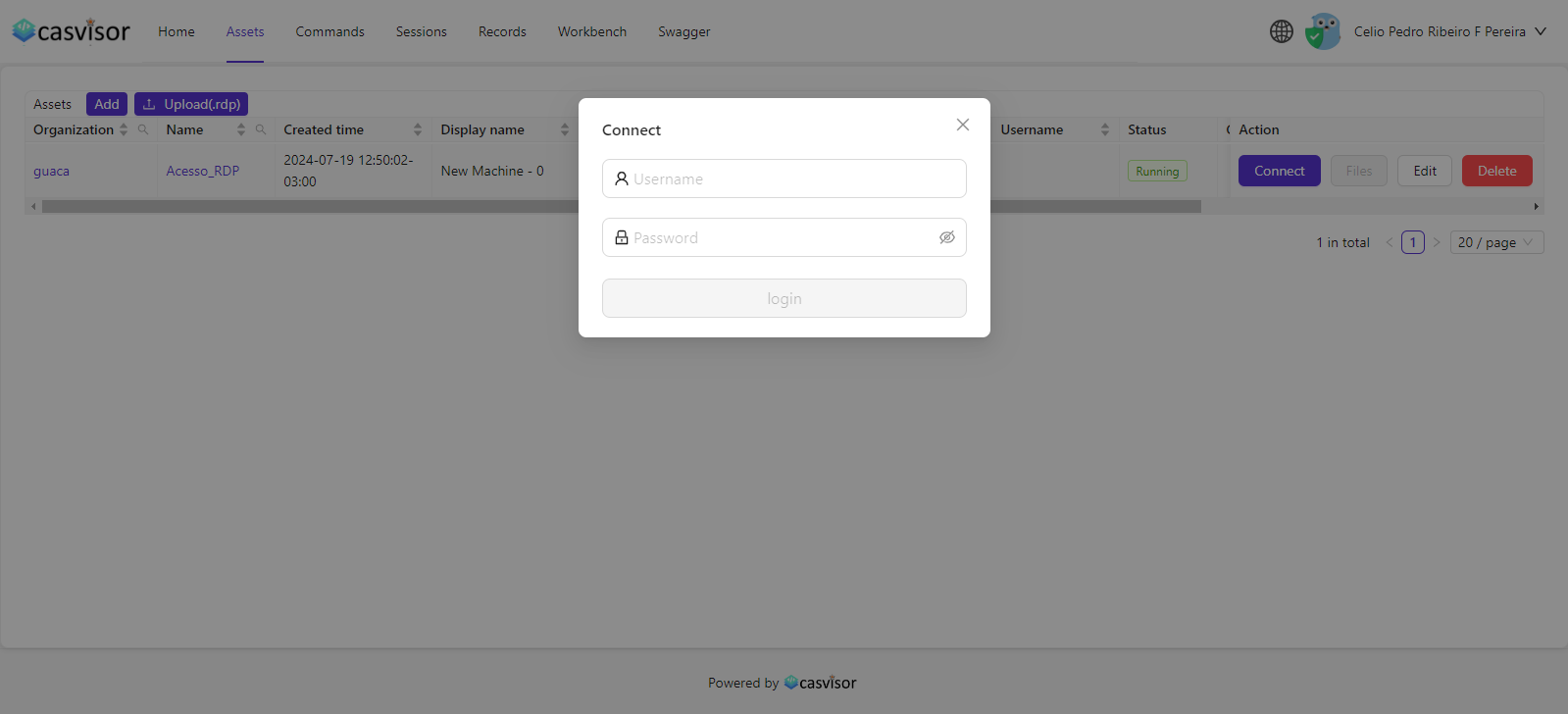Click the scrollbar left arrow
Viewport: 1568px width, 714px height.
click(33, 207)
